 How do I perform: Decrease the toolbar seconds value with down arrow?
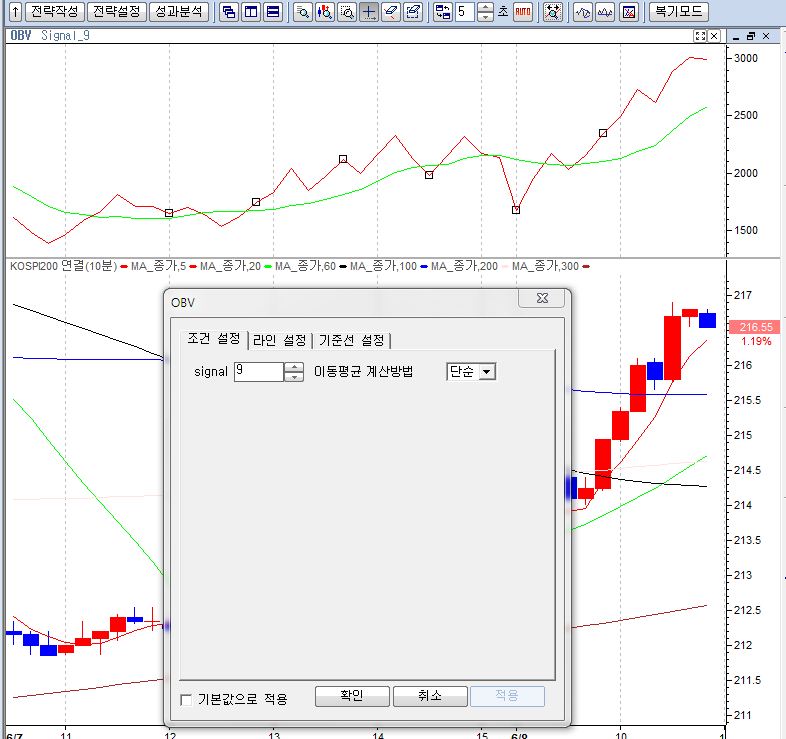tap(485, 17)
